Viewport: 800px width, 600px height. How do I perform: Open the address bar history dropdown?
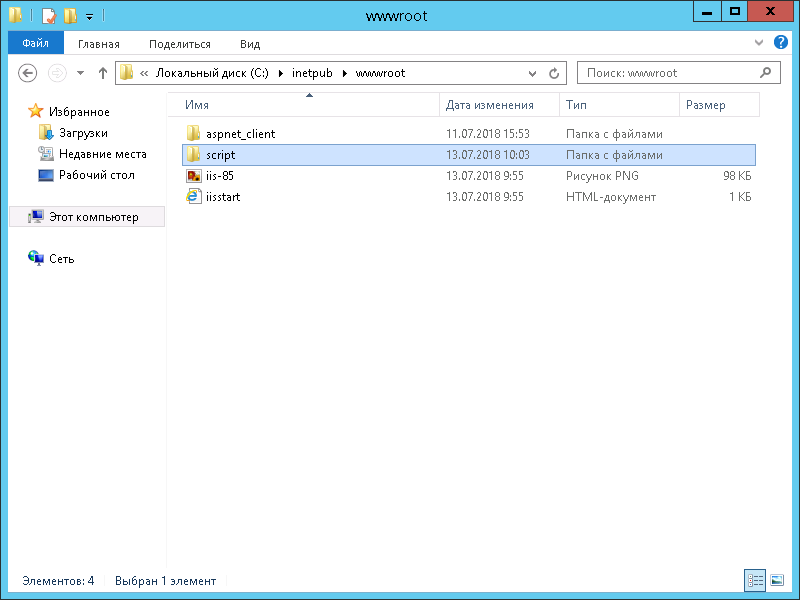pyautogui.click(x=533, y=73)
